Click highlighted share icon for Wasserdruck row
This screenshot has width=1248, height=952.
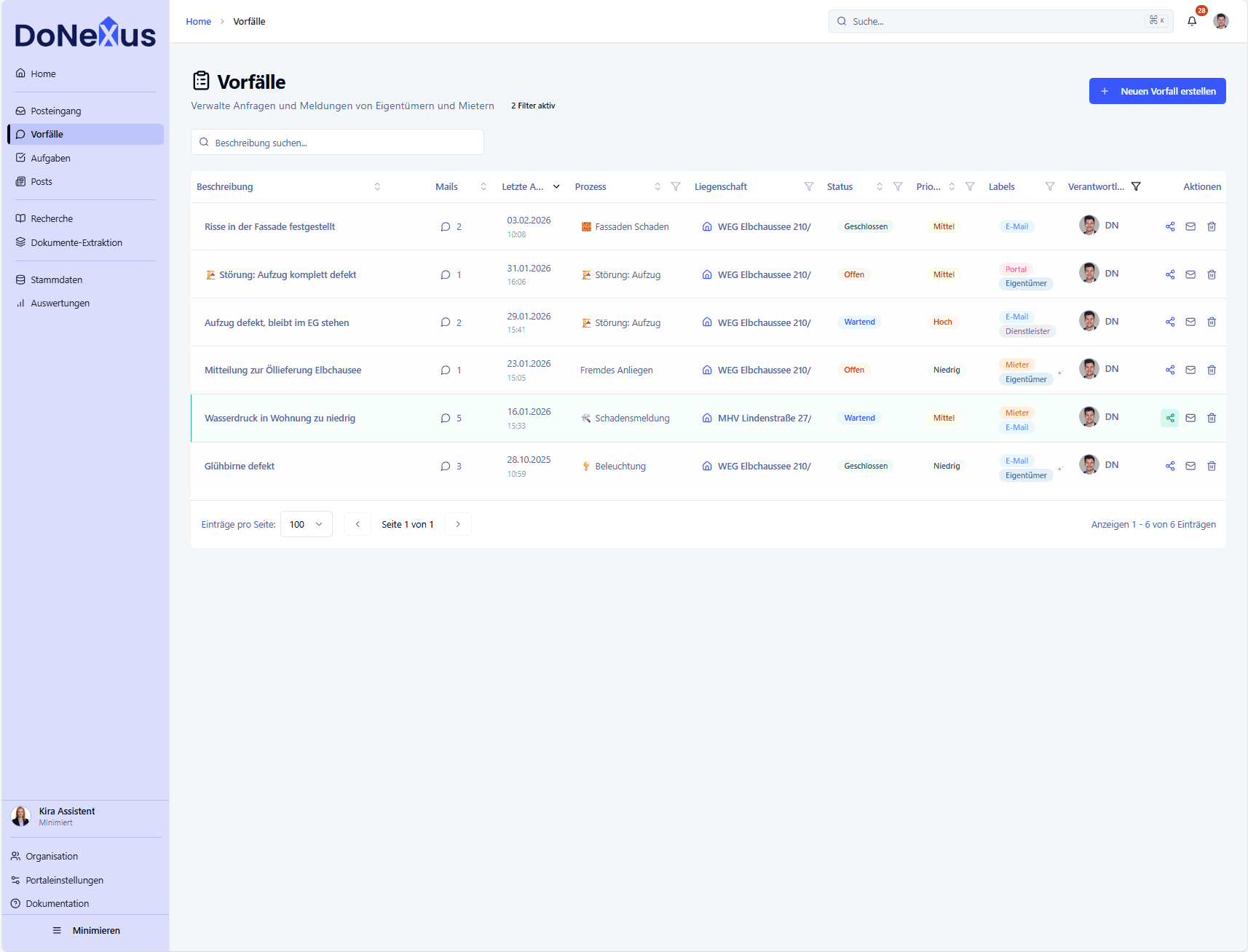1170,418
